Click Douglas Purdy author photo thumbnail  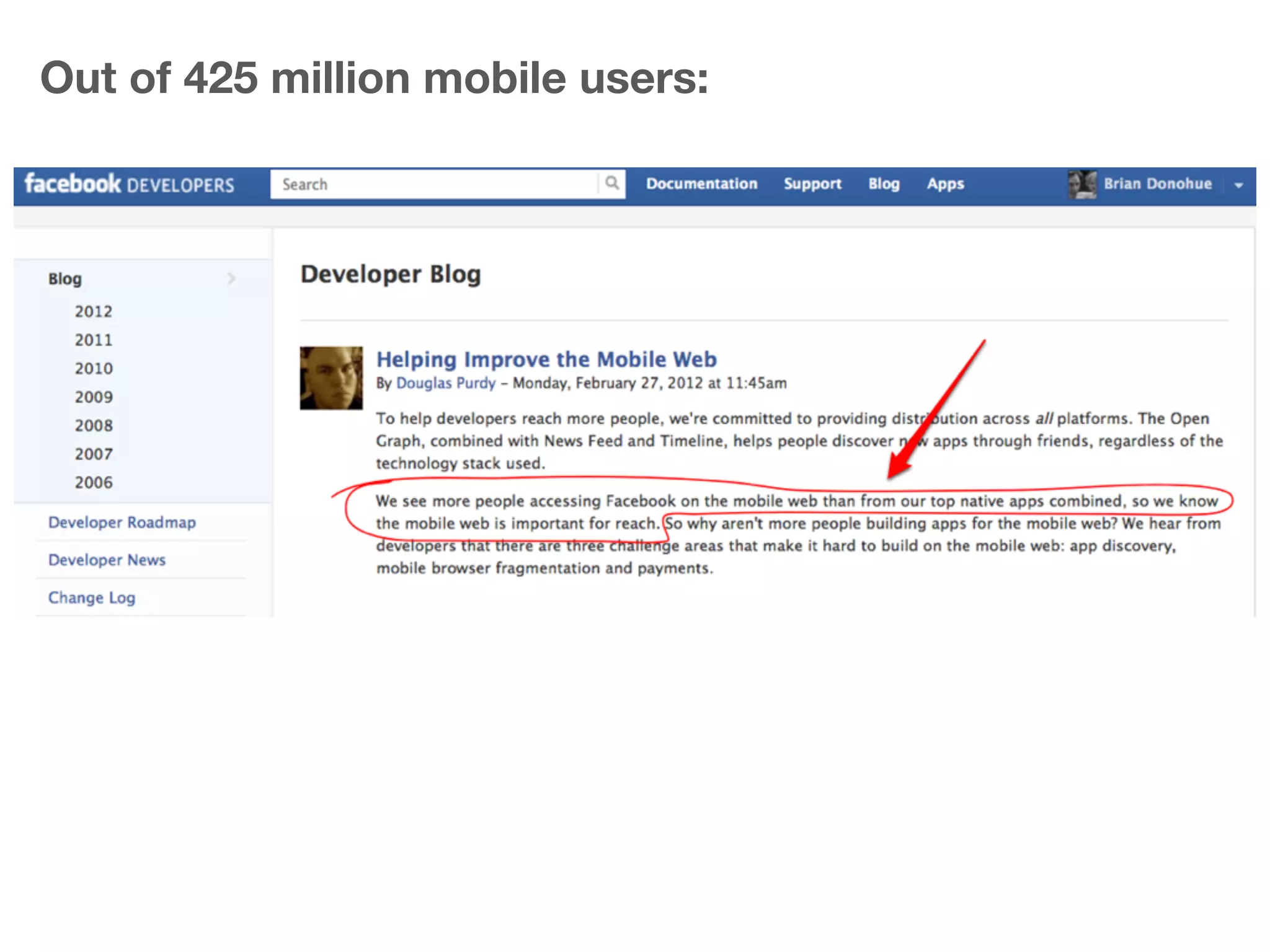331,377
